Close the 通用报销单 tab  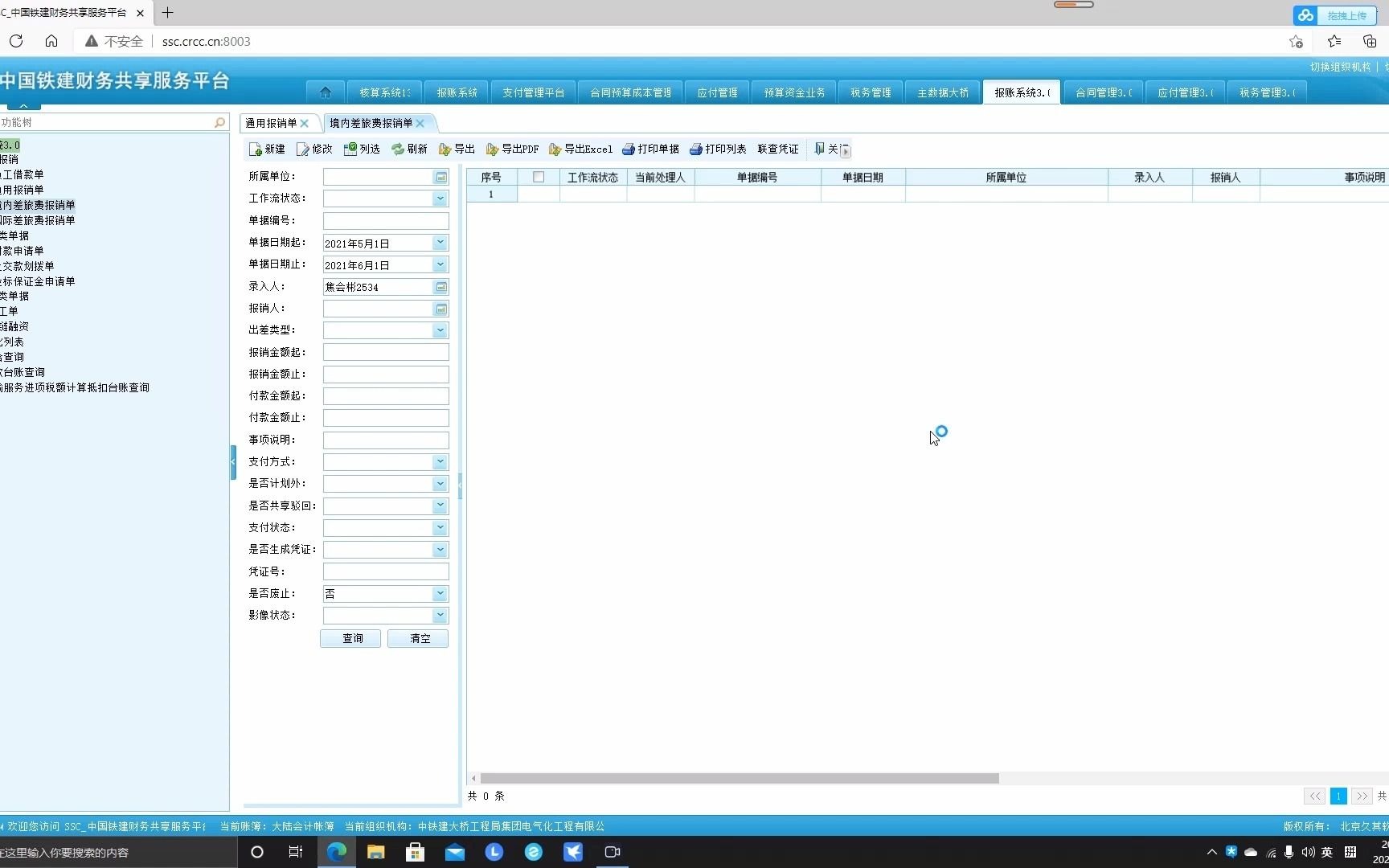point(305,123)
